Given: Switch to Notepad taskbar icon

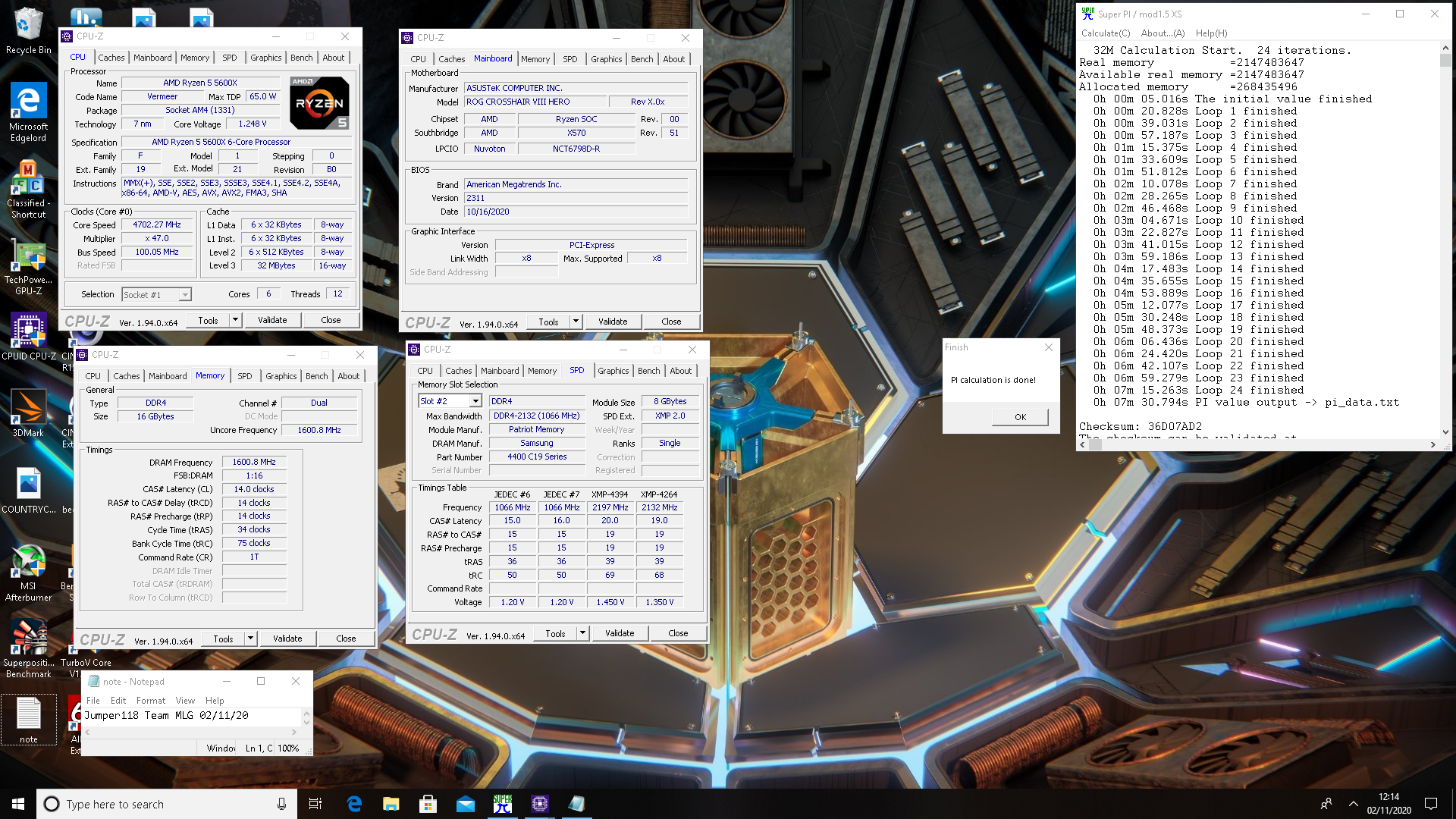Looking at the screenshot, I should pos(576,804).
